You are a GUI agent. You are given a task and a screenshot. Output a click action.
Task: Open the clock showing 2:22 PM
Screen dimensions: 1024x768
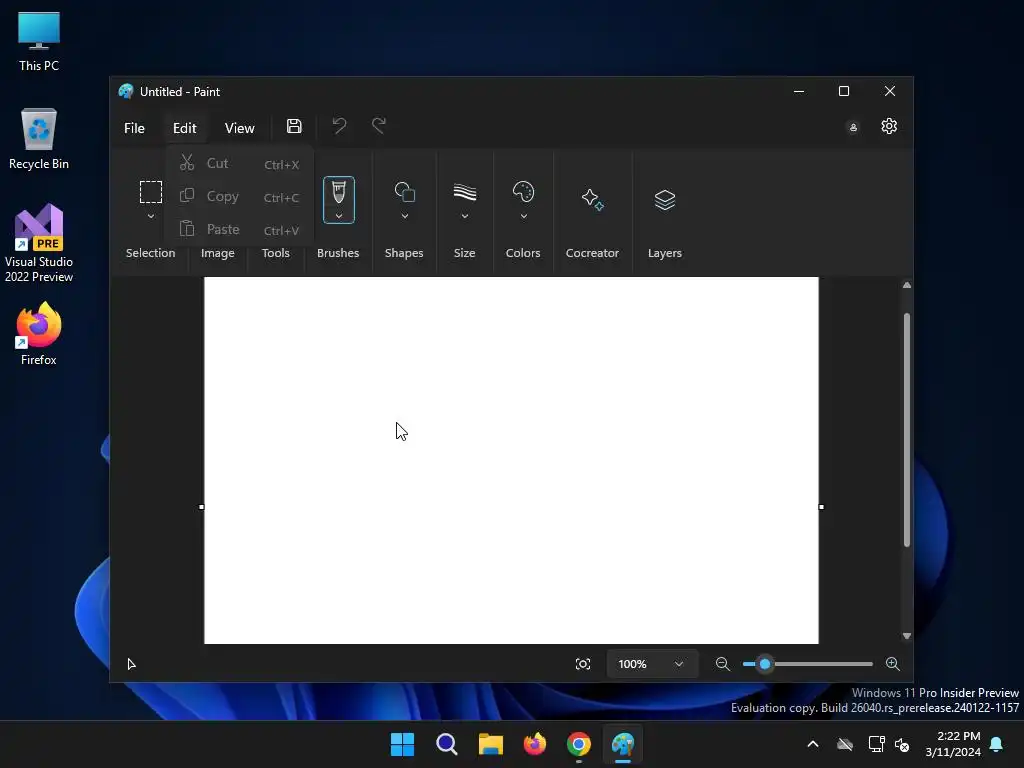[x=953, y=744]
